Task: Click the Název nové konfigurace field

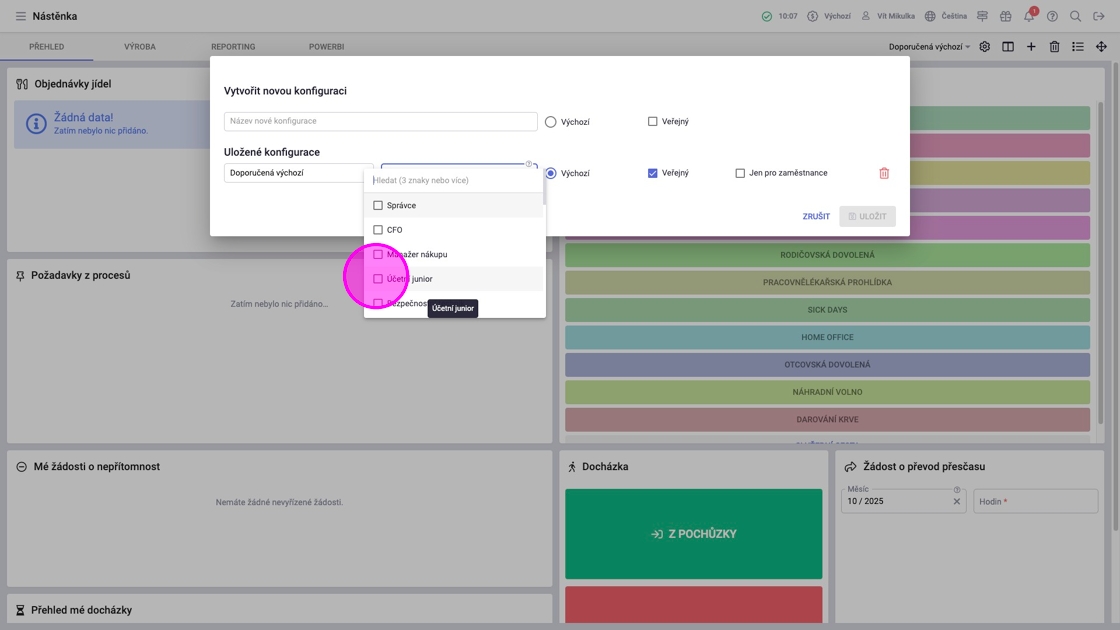Action: pyautogui.click(x=380, y=121)
